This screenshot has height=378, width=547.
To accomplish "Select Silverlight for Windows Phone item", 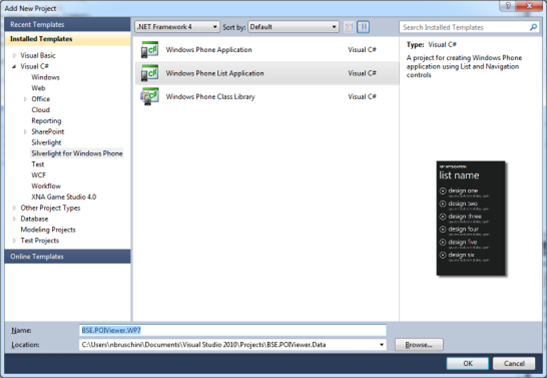I will pos(77,153).
